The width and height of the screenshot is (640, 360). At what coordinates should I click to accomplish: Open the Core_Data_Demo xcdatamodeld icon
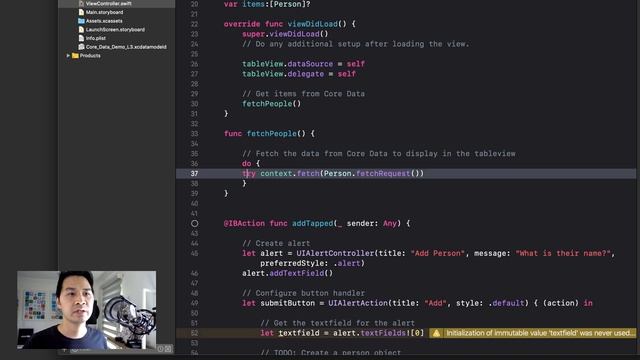click(x=81, y=47)
